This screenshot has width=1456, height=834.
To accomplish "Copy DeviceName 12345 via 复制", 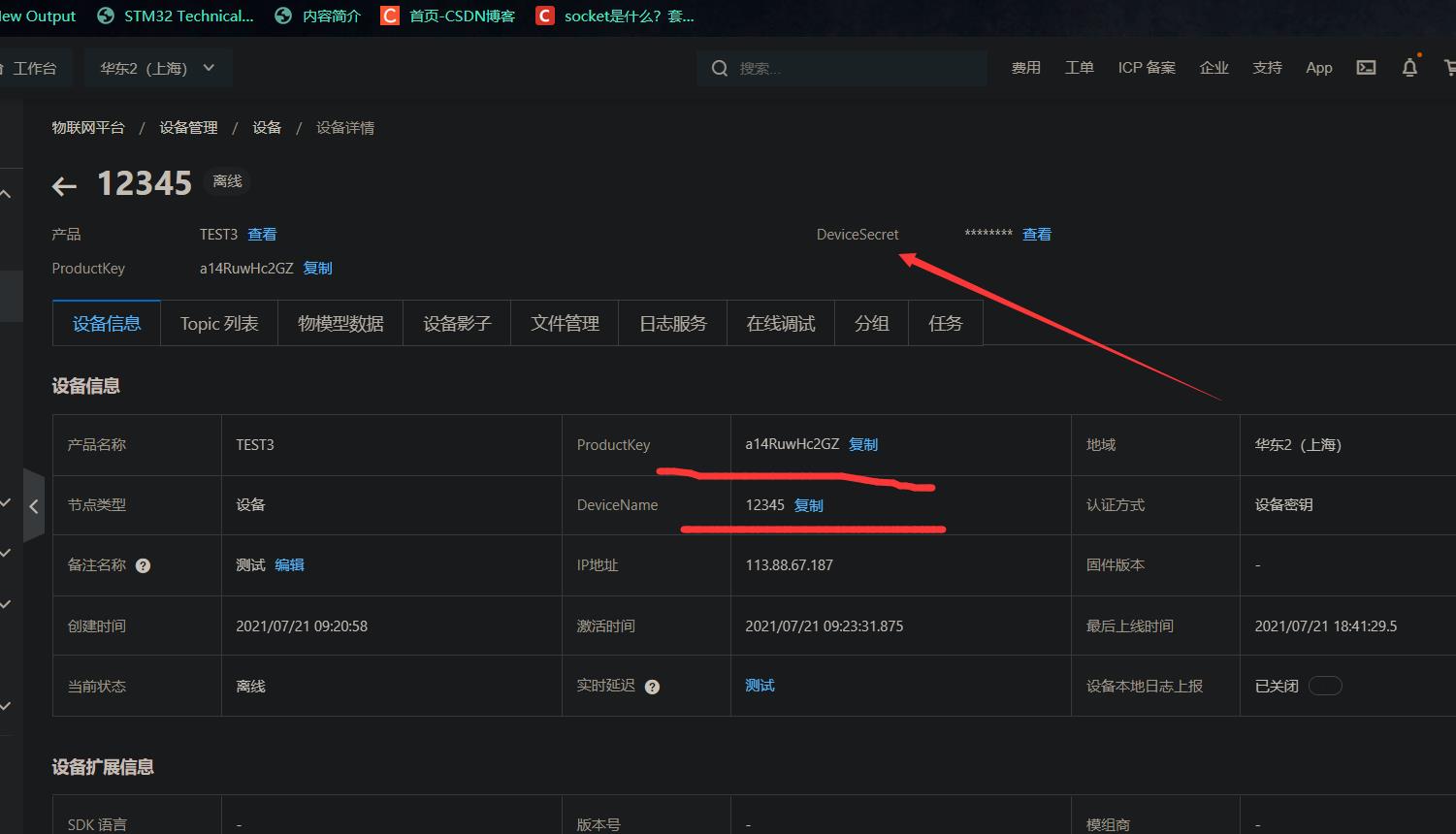I will [x=809, y=505].
